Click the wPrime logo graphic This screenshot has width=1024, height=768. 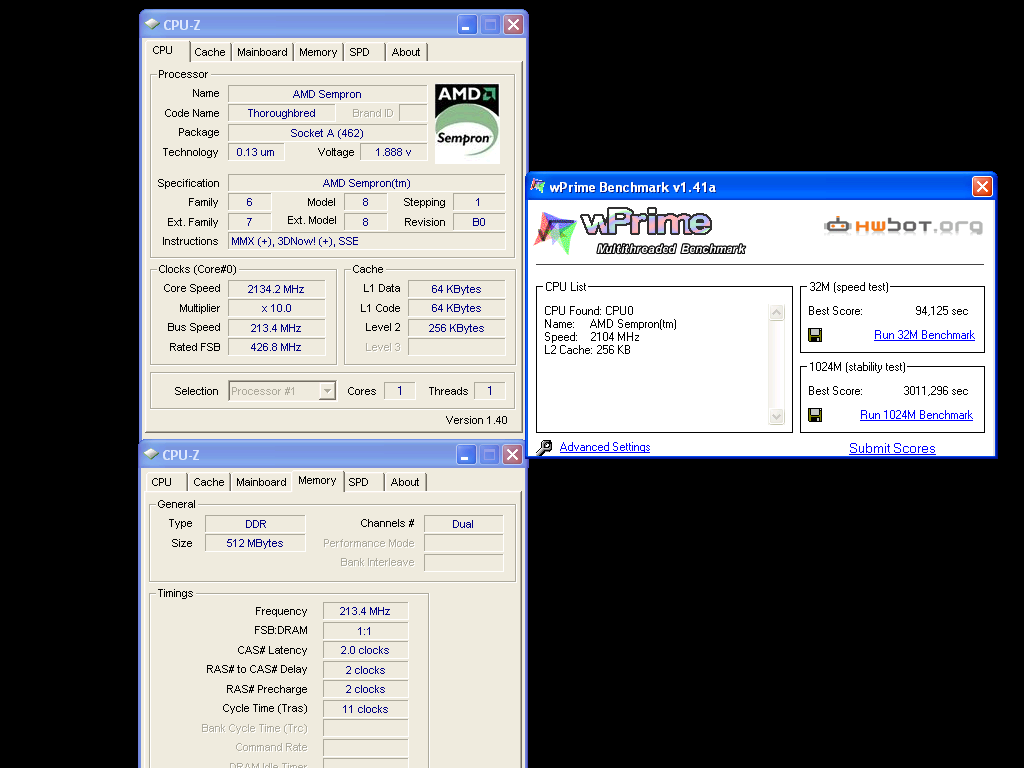pos(640,232)
